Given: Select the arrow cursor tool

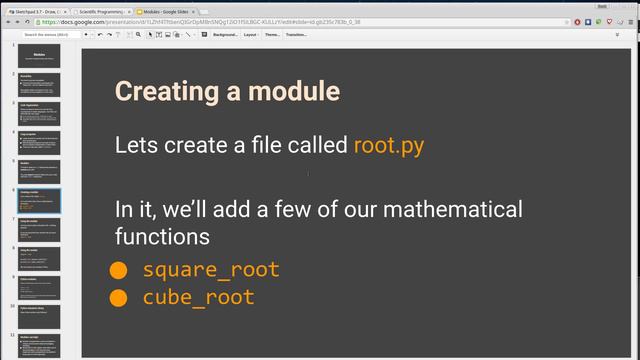Looking at the screenshot, I should coord(150,35).
